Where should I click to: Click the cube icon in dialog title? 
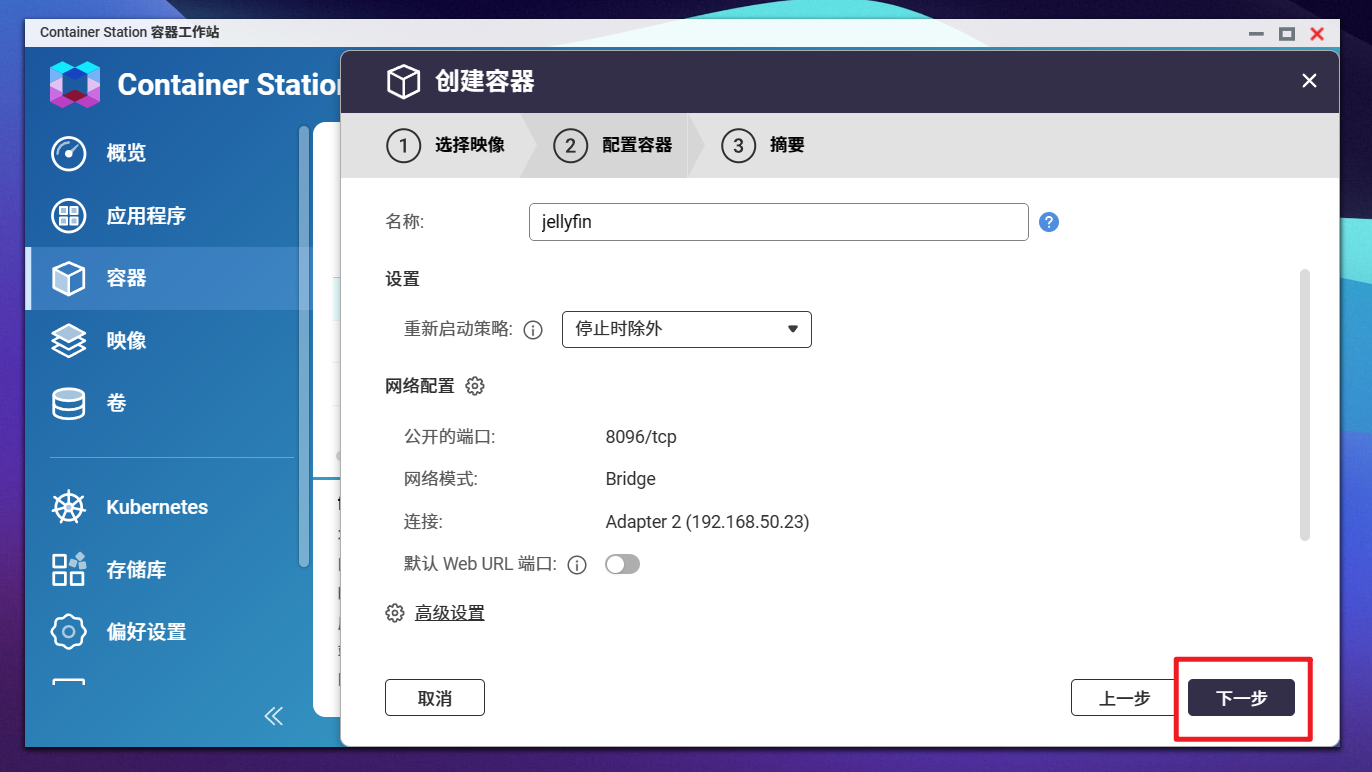point(403,82)
